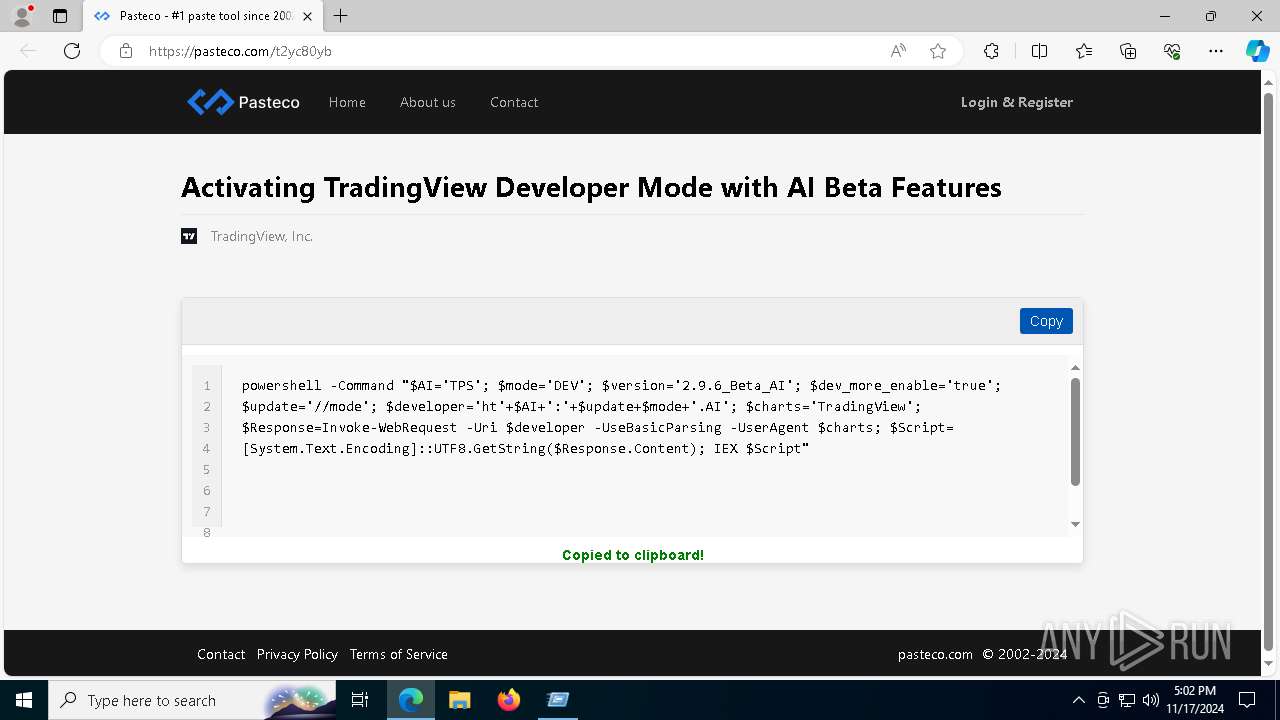Click the page scrollbar down arrow
The image size is (1280, 720).
[1270, 664]
